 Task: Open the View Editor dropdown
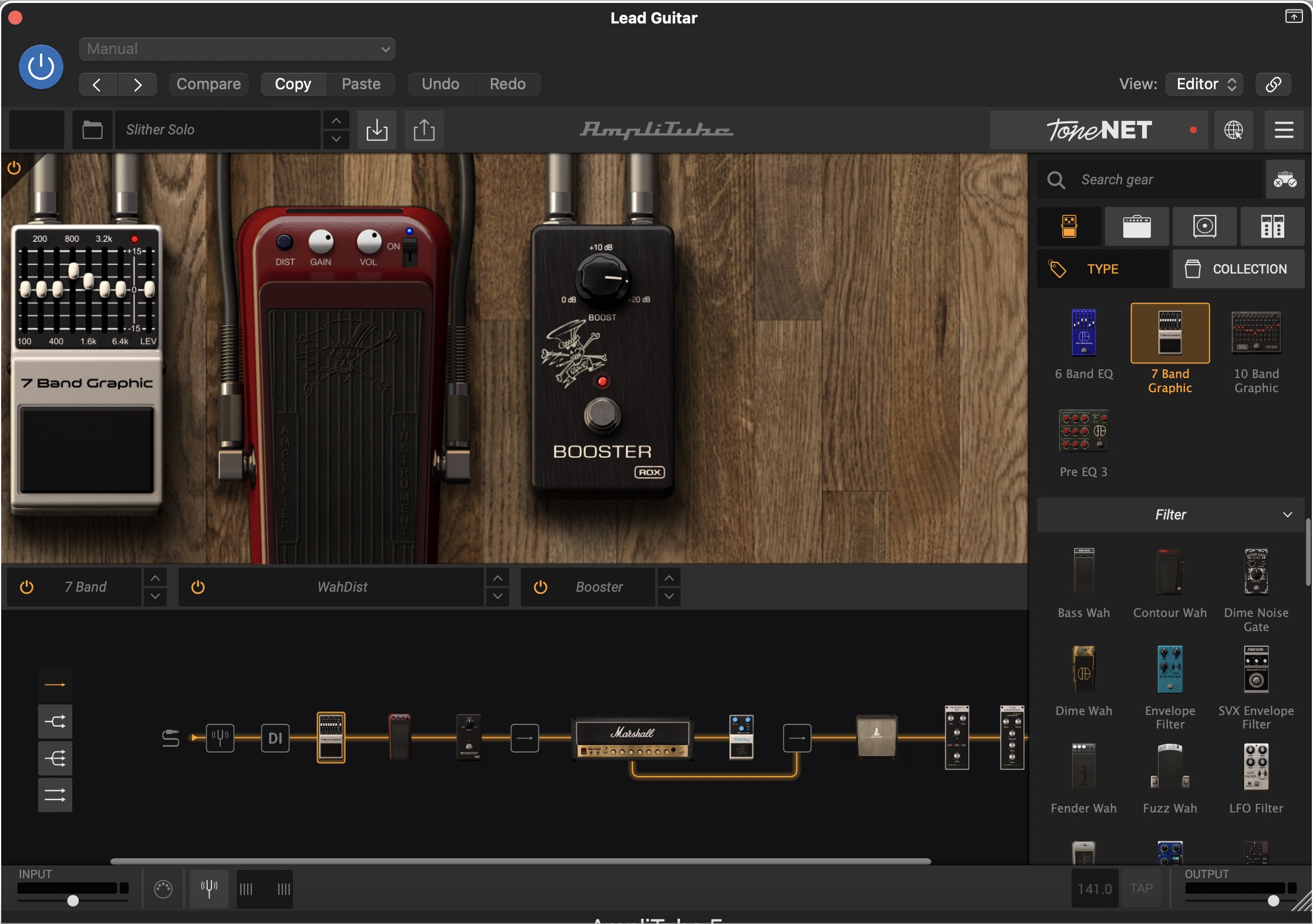pos(1206,84)
